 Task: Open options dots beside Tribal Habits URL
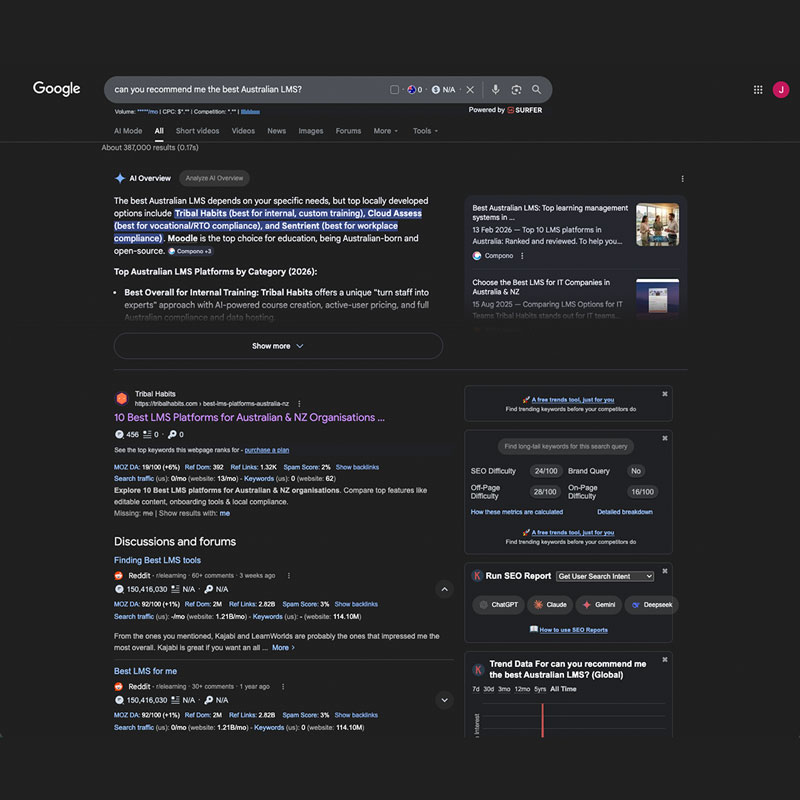tap(299, 404)
